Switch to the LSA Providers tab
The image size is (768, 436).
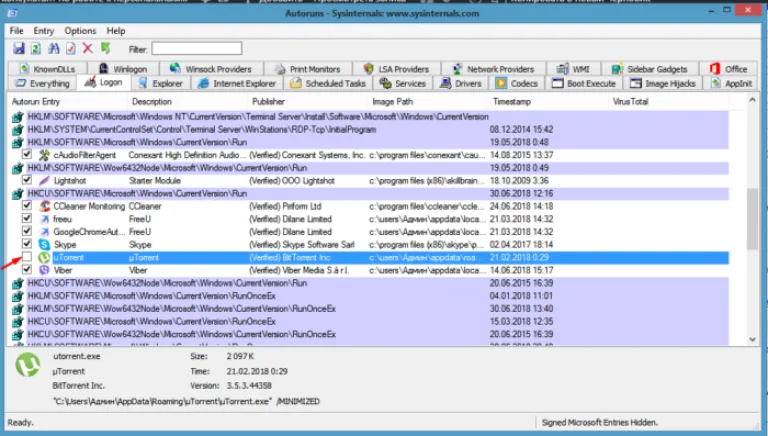point(396,69)
